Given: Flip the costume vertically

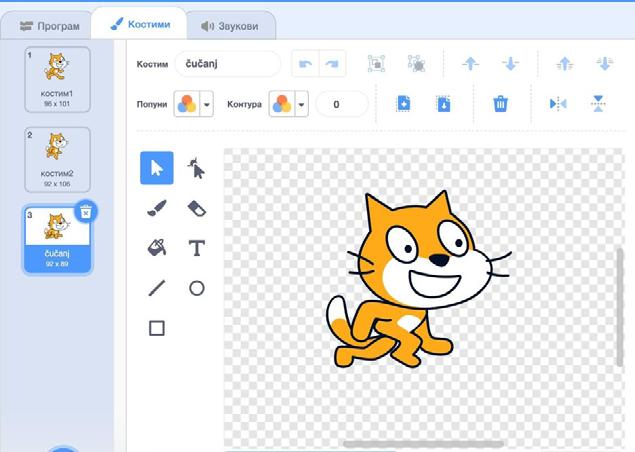Looking at the screenshot, I should click(598, 104).
